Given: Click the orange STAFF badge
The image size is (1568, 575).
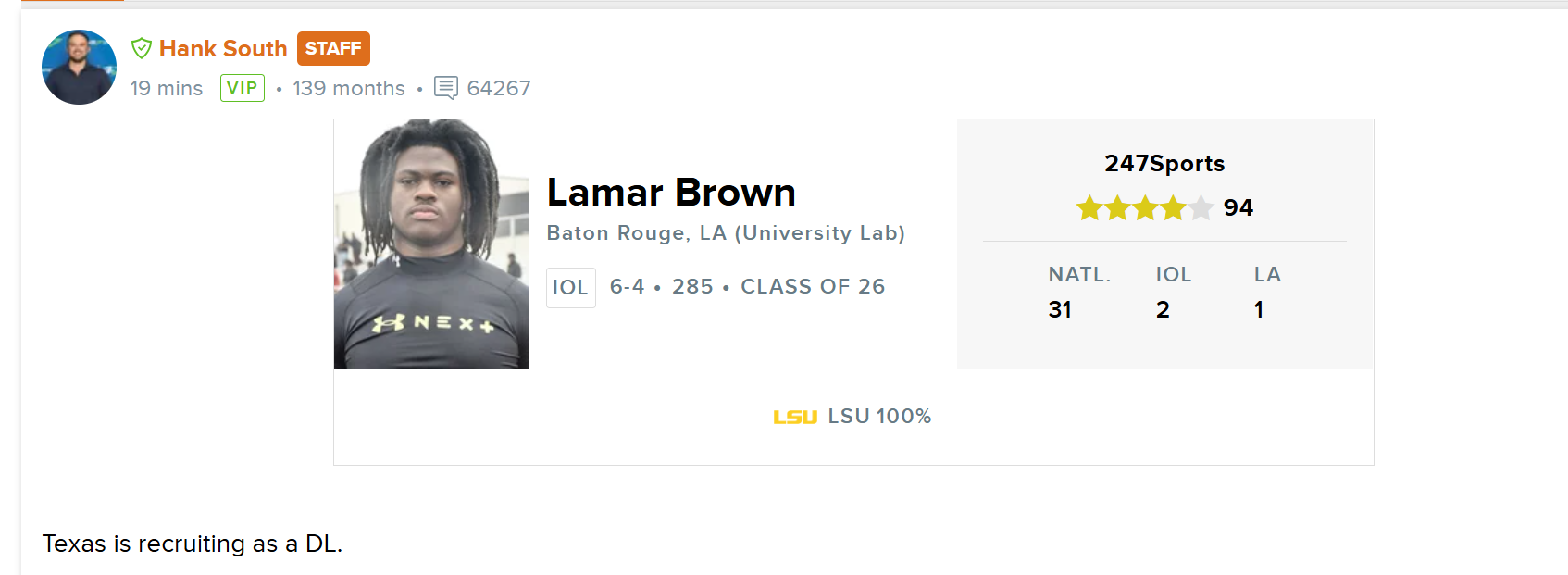Looking at the screenshot, I should (333, 48).
